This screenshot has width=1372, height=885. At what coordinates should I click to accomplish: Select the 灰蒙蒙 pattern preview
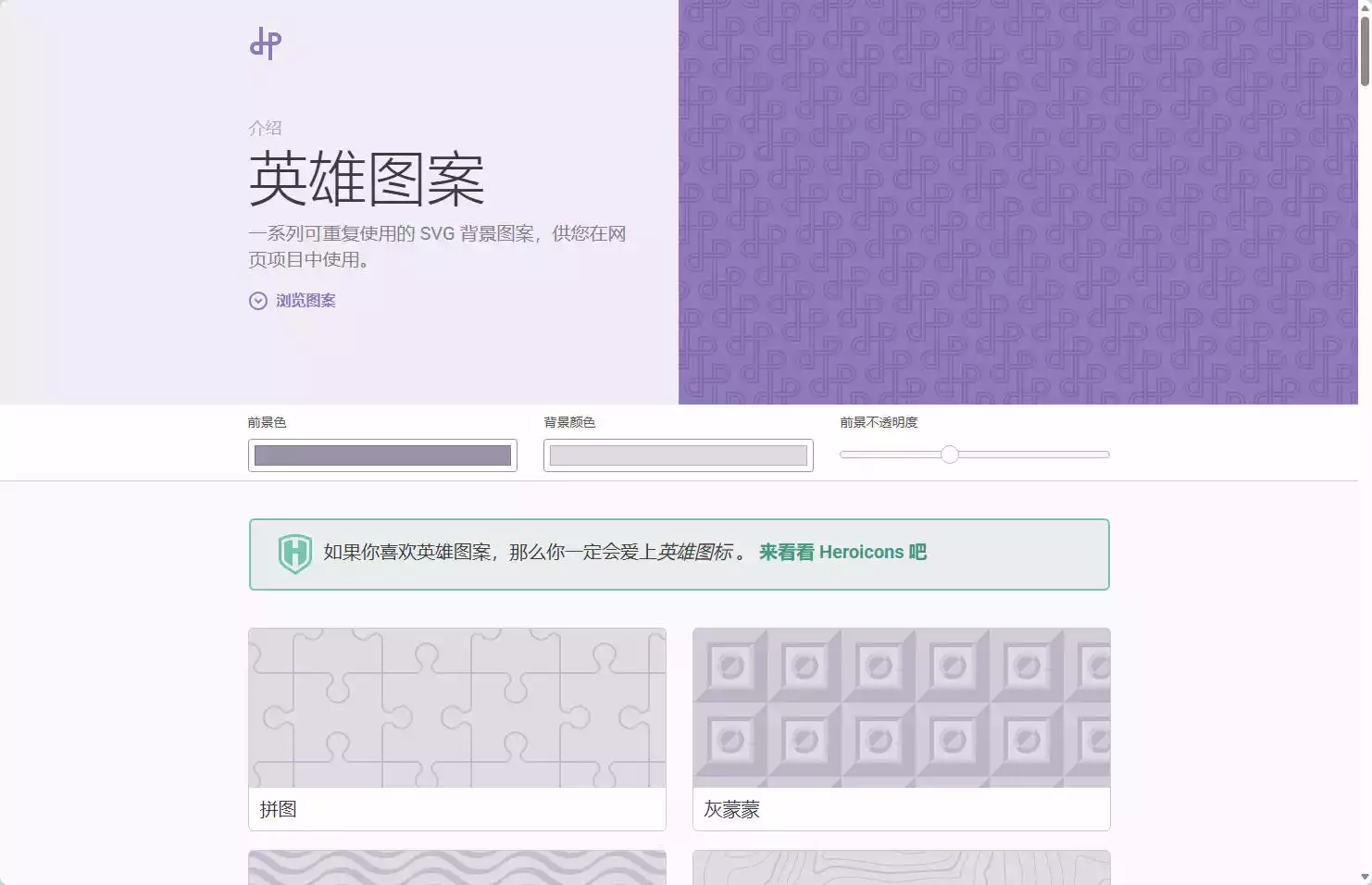(x=902, y=708)
